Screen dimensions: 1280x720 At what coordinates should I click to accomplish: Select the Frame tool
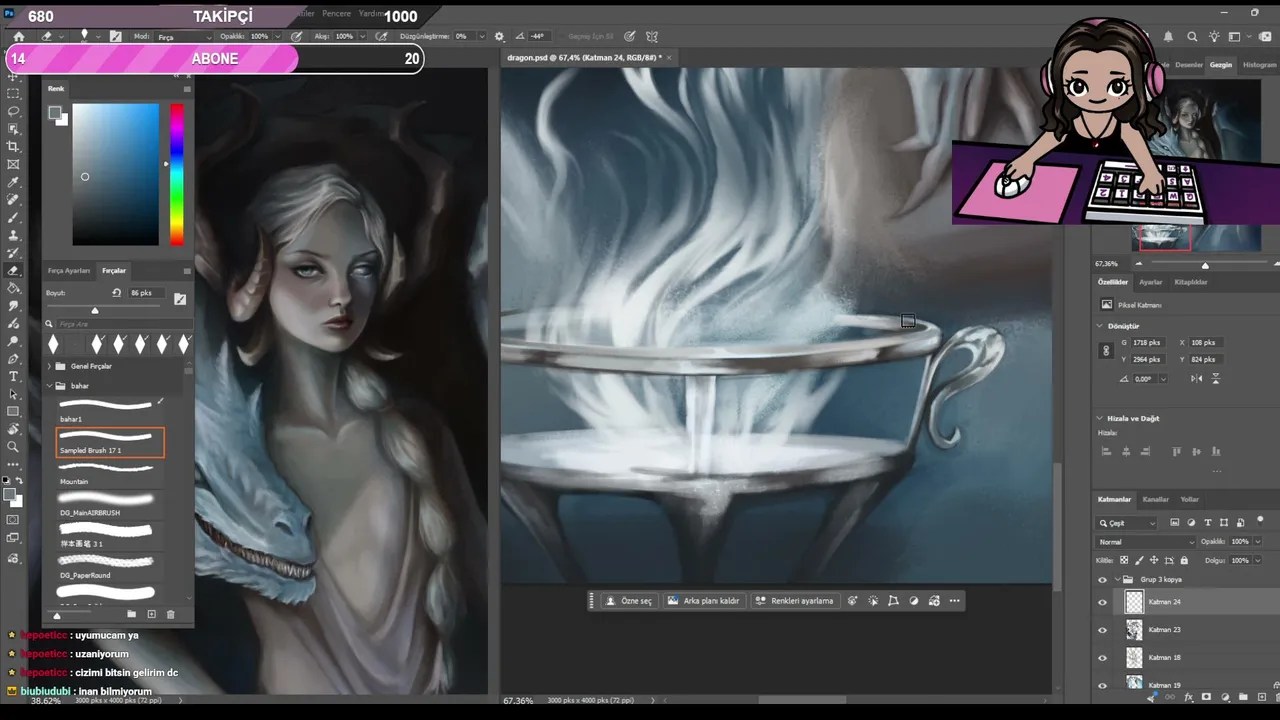(13, 164)
